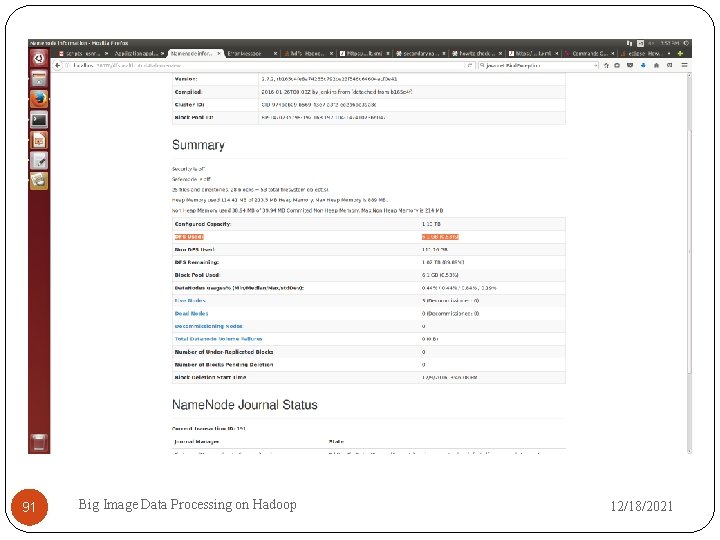Open the text editor dock icon
Image resolution: width=720 pixels, height=540 pixels.
click(x=39, y=161)
